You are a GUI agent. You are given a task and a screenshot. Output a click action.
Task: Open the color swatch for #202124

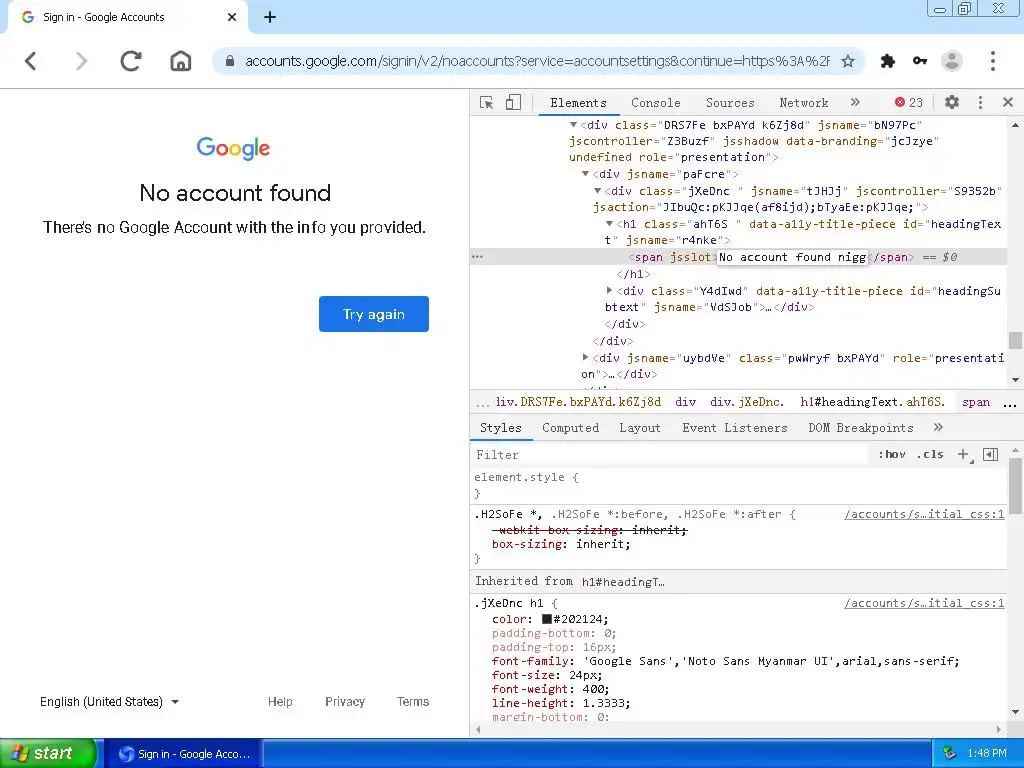point(547,619)
